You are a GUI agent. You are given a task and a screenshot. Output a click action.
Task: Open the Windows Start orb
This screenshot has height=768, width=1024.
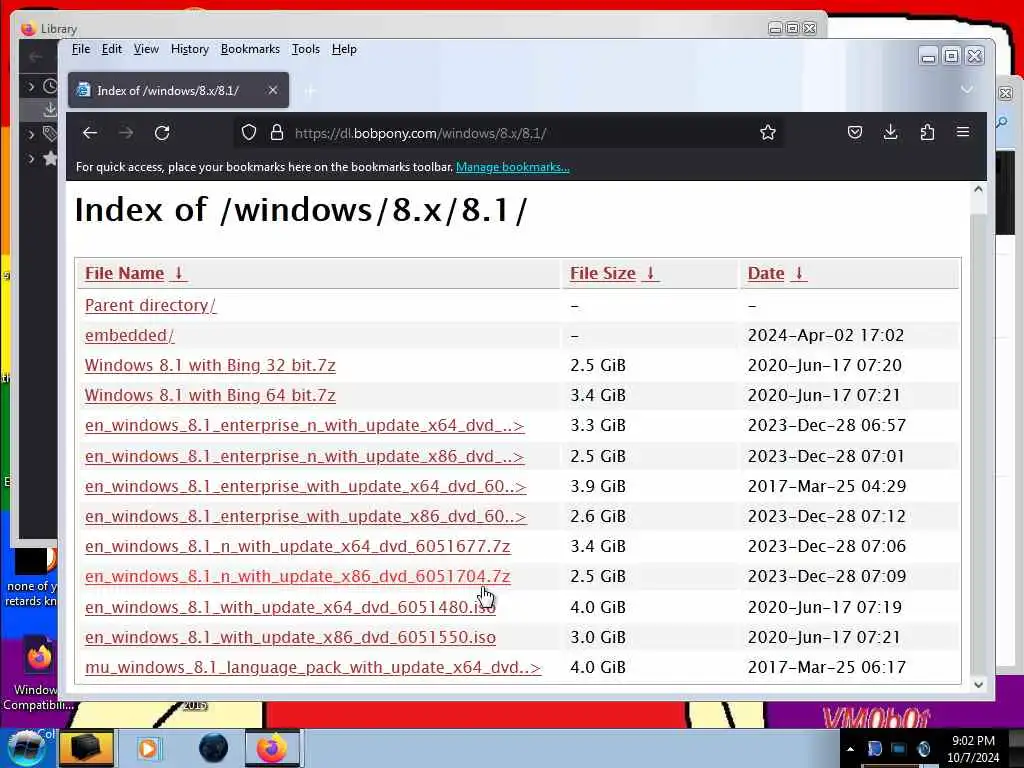[26, 748]
